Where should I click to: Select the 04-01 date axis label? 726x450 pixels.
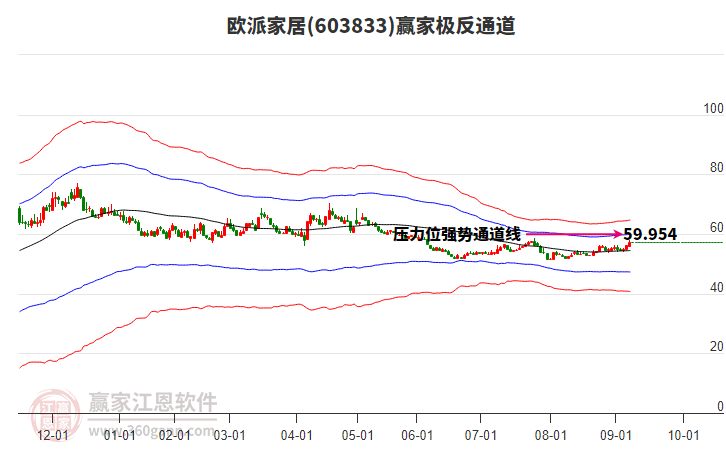pyautogui.click(x=296, y=435)
